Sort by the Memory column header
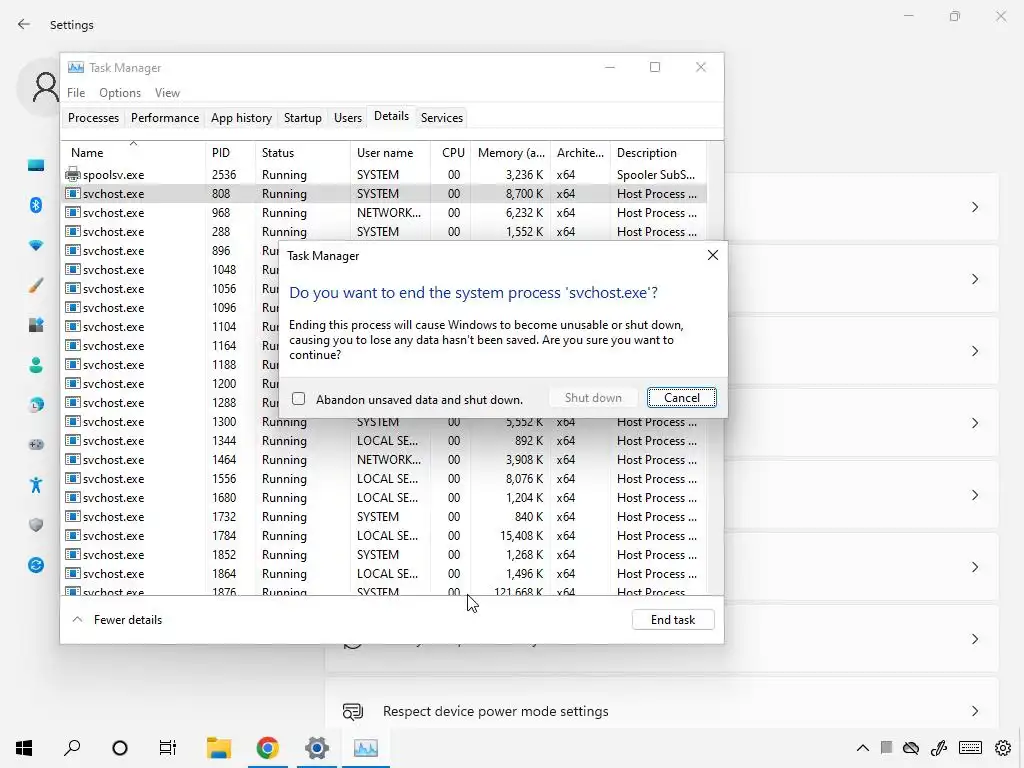 click(511, 153)
